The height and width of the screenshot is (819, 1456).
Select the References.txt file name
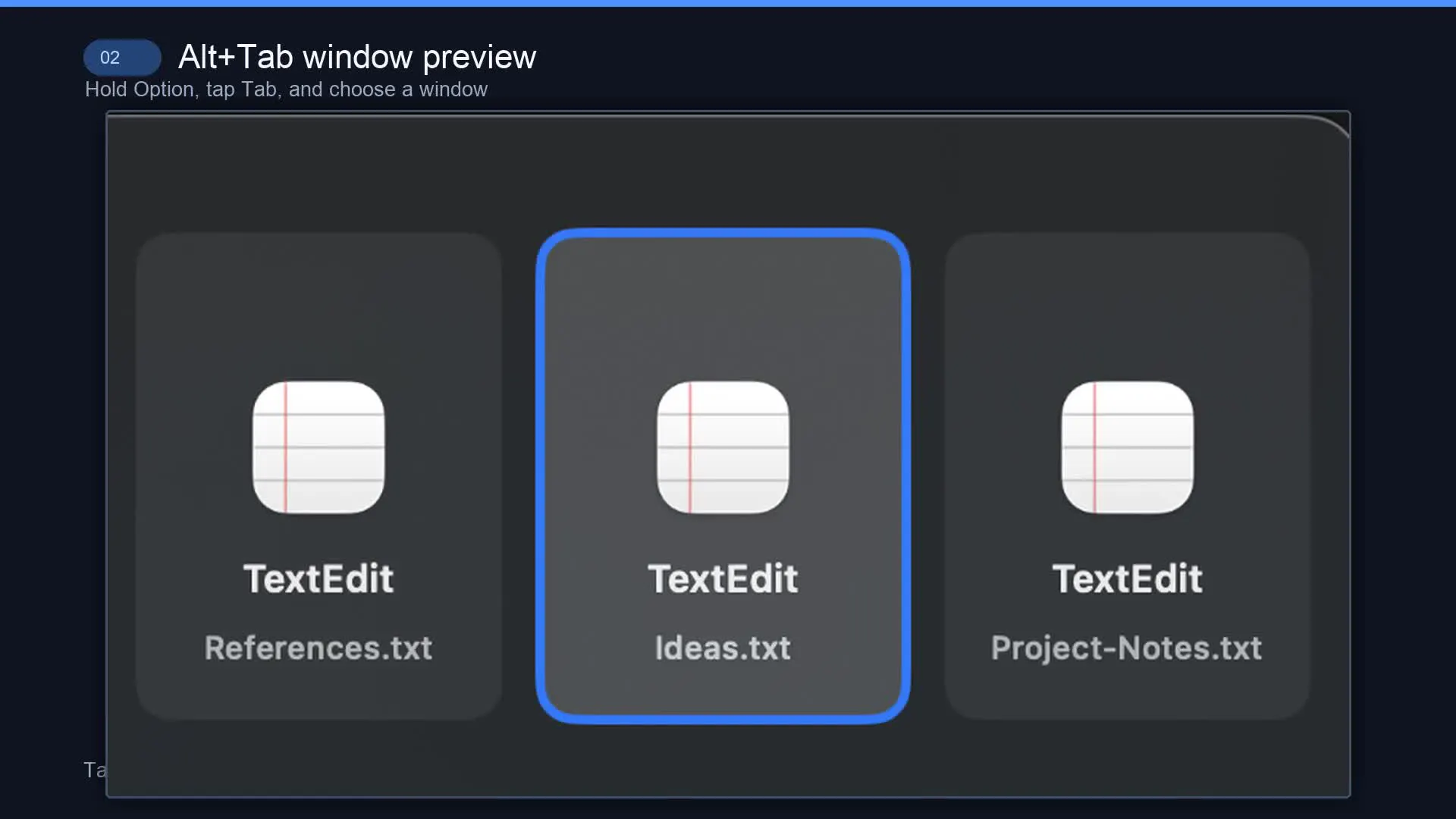coord(318,648)
